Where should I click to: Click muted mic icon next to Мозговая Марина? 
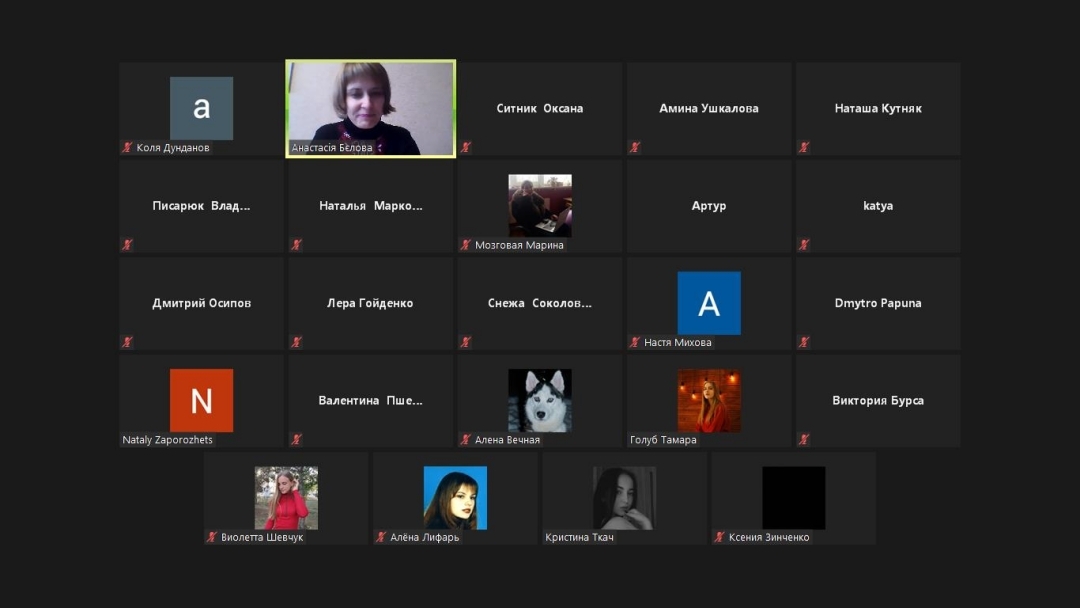pyautogui.click(x=466, y=245)
